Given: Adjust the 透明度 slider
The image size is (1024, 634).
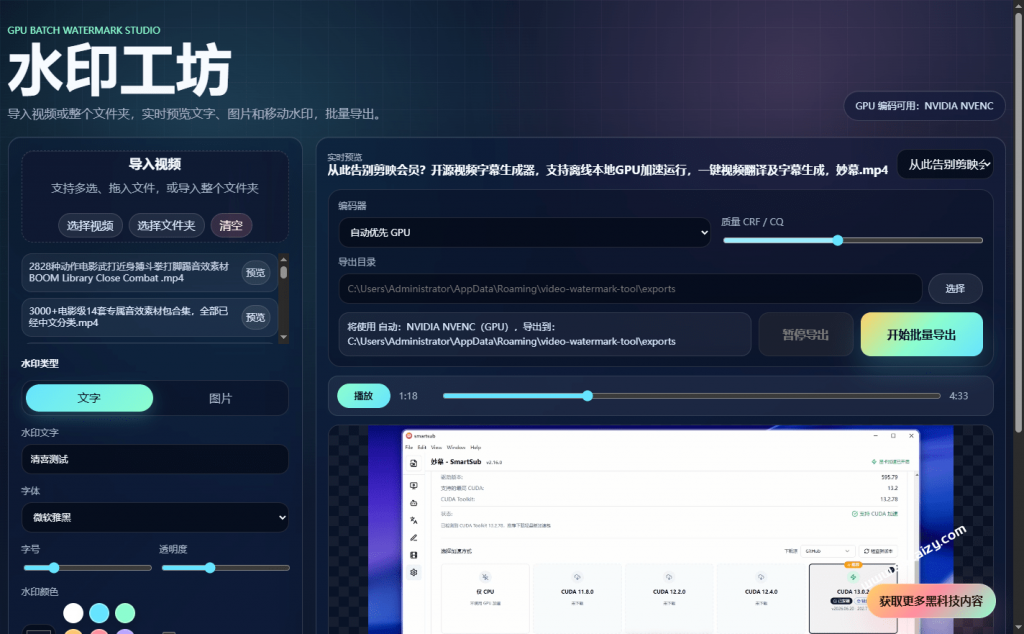Looking at the screenshot, I should (225, 568).
